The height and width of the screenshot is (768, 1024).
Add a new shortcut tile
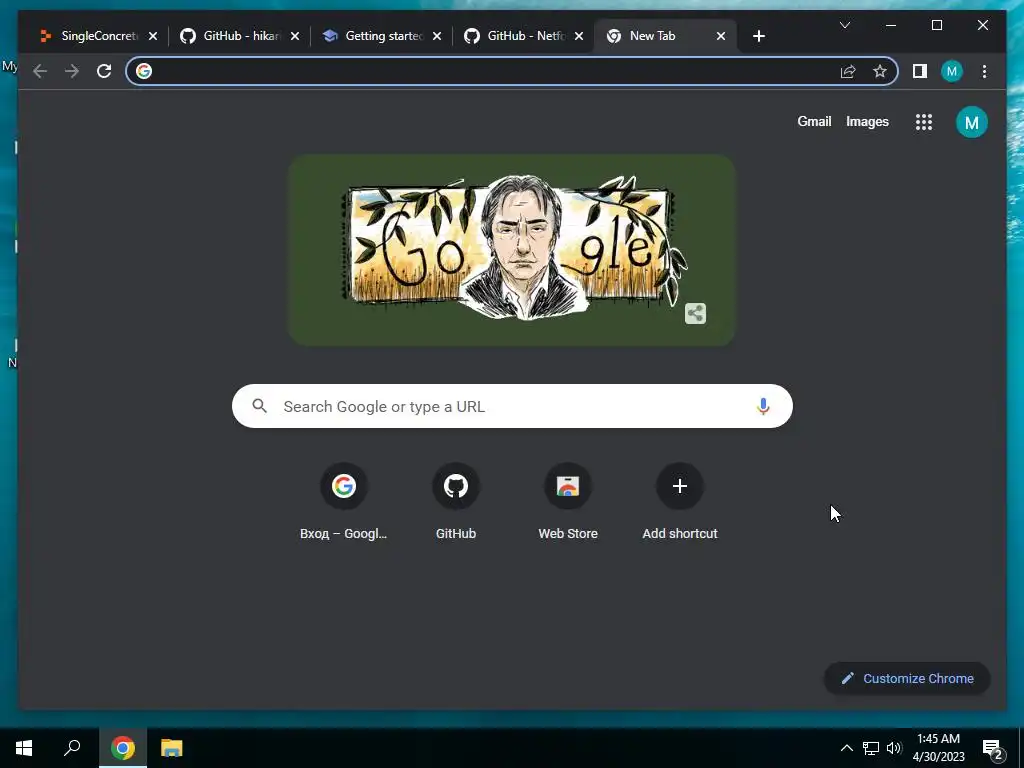coord(680,502)
